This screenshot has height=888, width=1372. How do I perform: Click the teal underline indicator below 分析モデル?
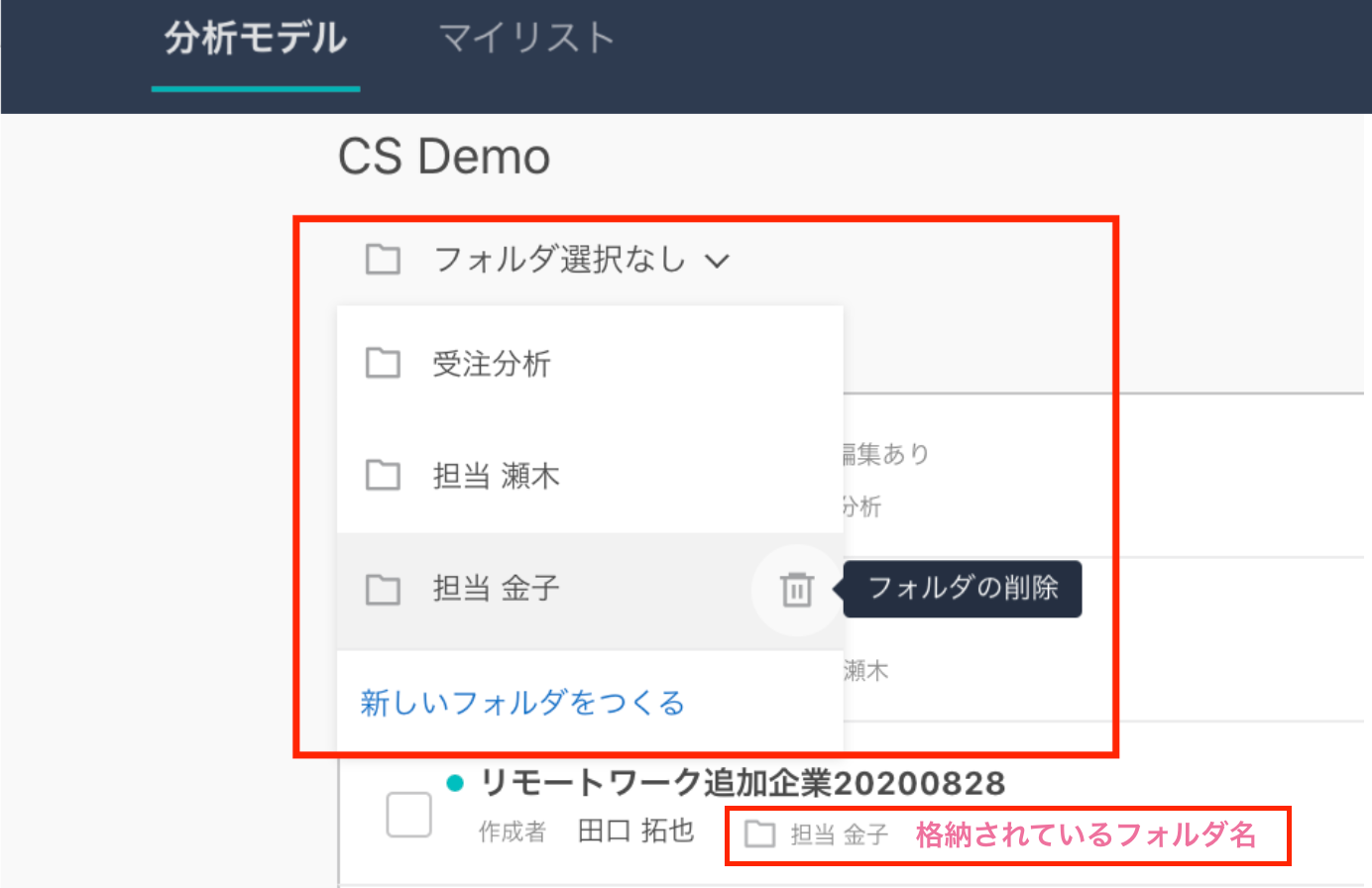(255, 88)
